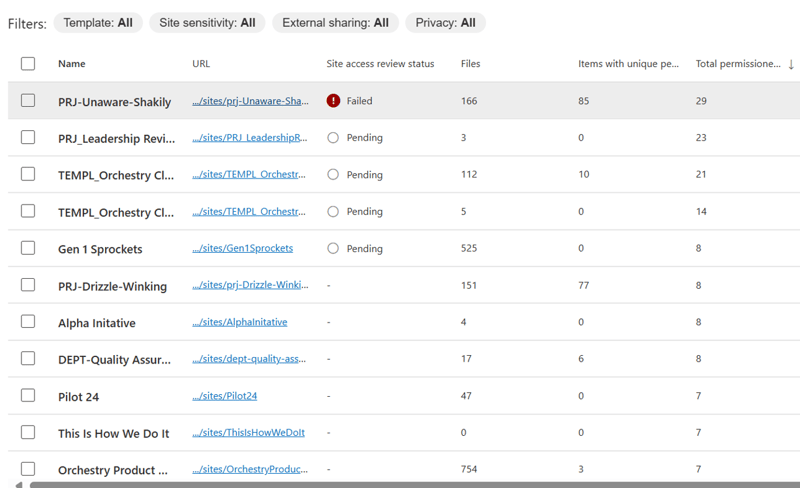Sort by the Name column header
Viewport: 800px width, 488px height.
(71, 64)
